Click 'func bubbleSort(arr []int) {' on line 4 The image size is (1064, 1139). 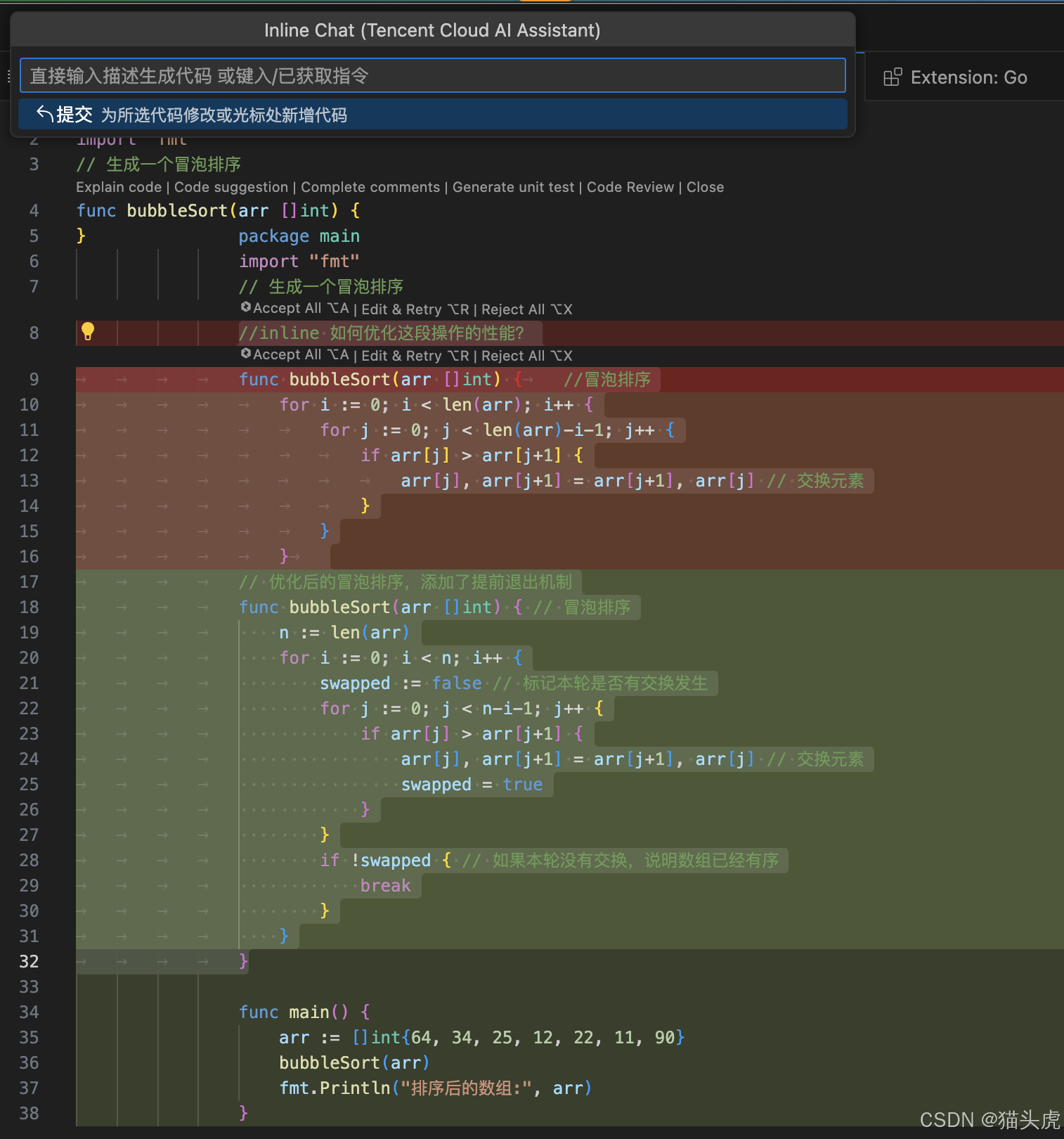pos(219,210)
